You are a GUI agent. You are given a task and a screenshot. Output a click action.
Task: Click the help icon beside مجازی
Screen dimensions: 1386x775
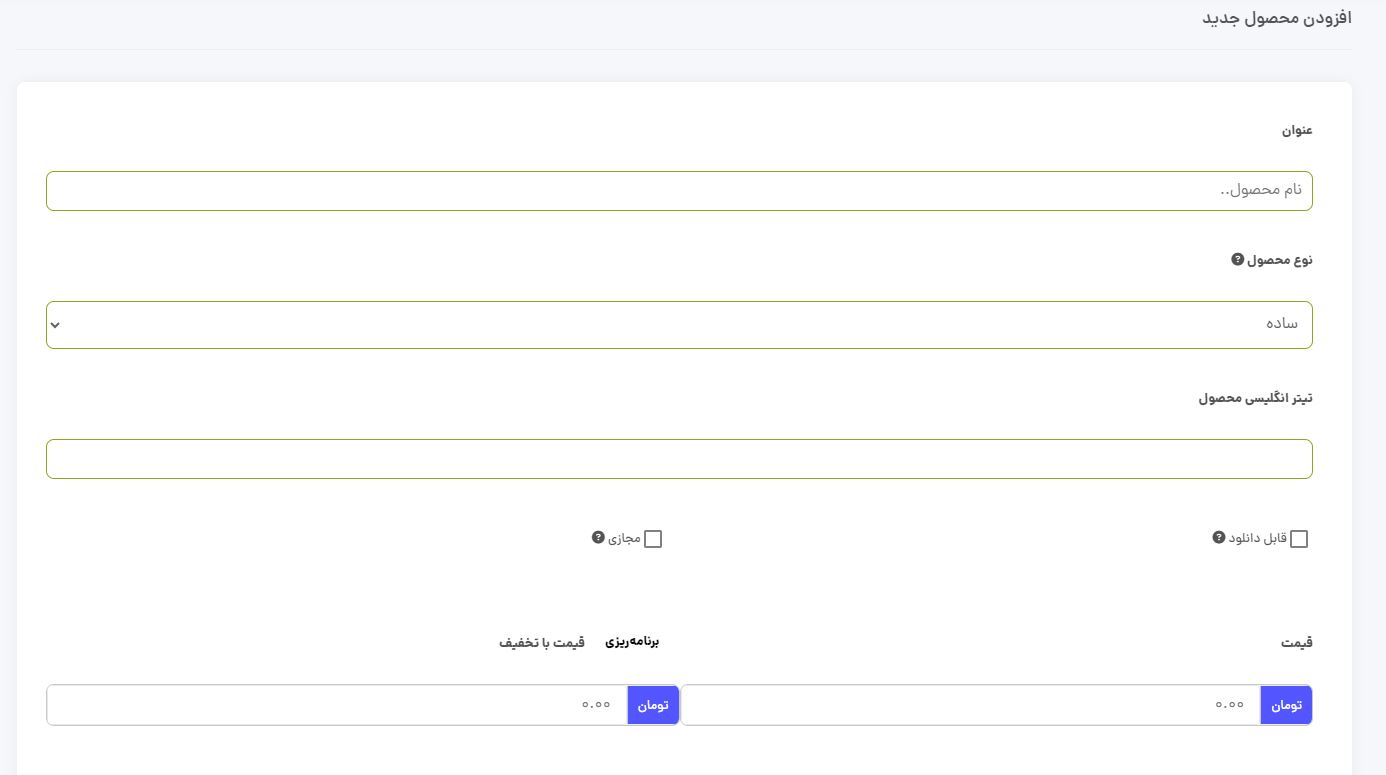click(x=598, y=537)
